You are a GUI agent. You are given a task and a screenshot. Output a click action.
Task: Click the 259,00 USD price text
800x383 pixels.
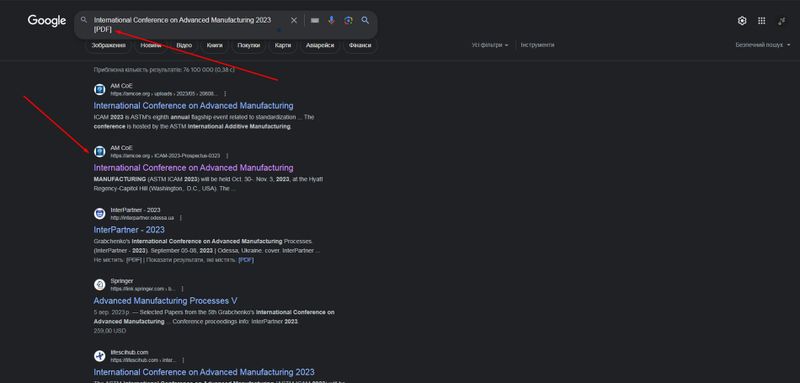pos(110,331)
